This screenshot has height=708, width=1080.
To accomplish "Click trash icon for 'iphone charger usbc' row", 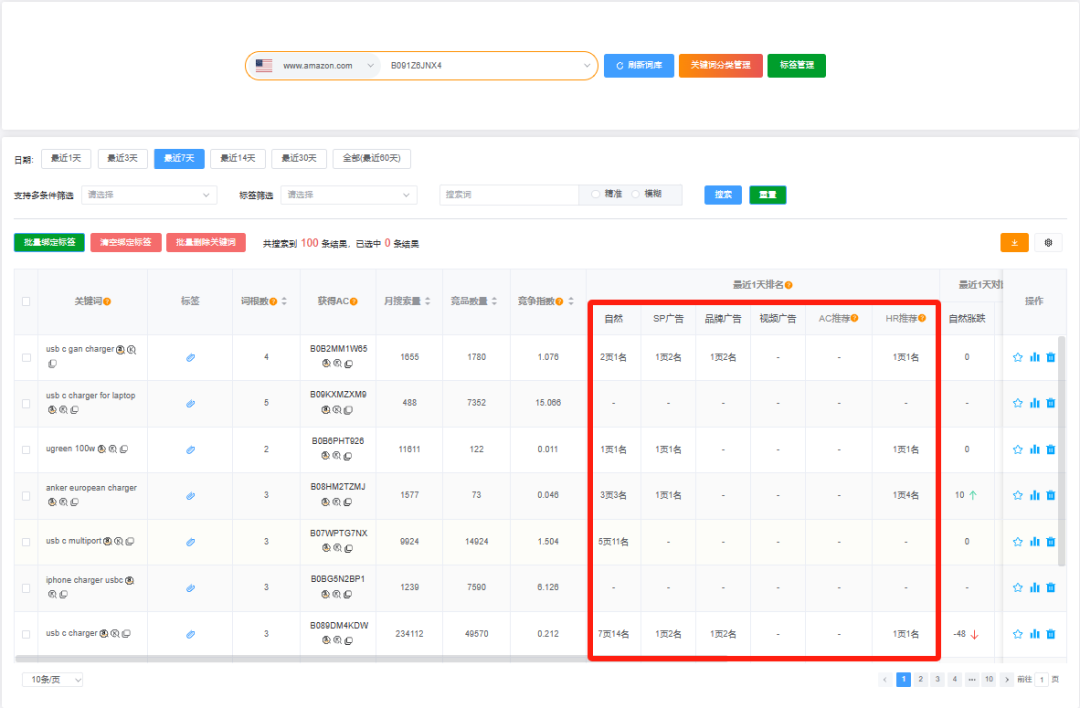I will 1050,588.
